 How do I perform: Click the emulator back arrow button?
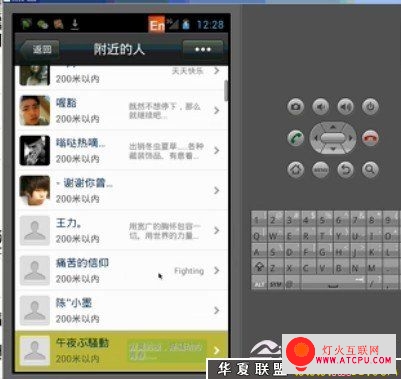click(345, 169)
